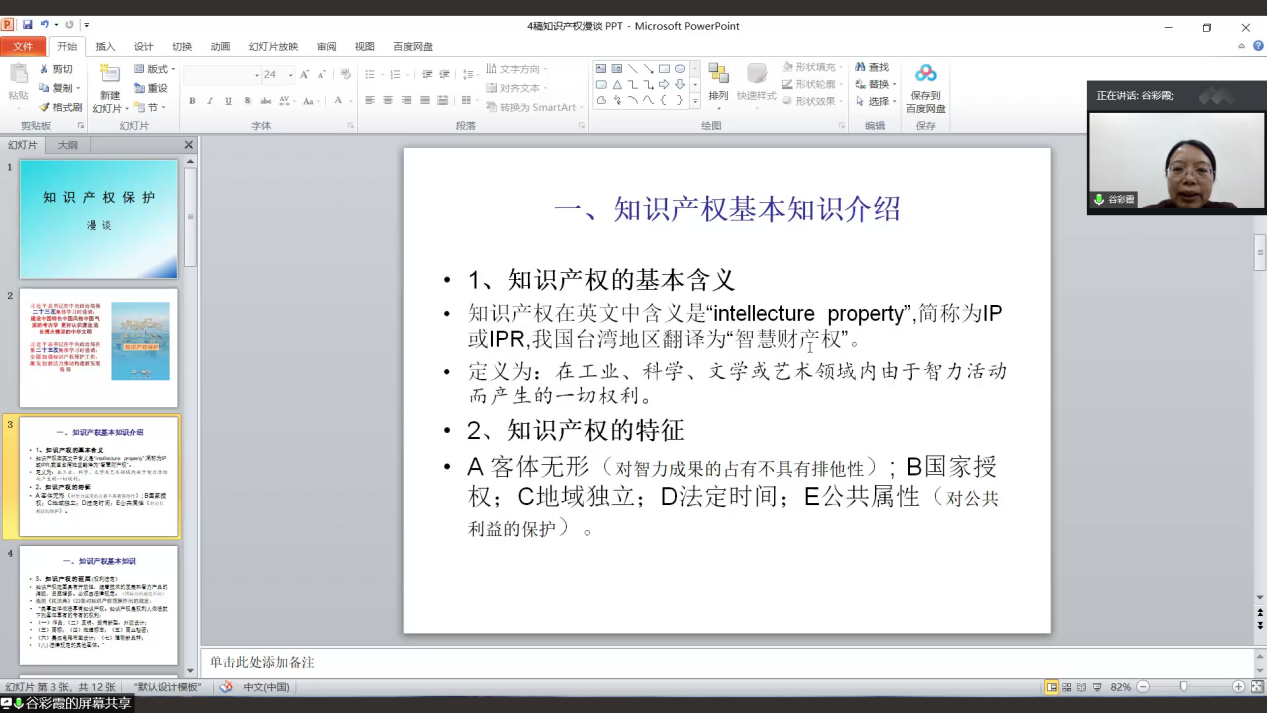This screenshot has height=713, width=1267.
Task: Expand the shapes gallery more arrow
Action: click(695, 101)
